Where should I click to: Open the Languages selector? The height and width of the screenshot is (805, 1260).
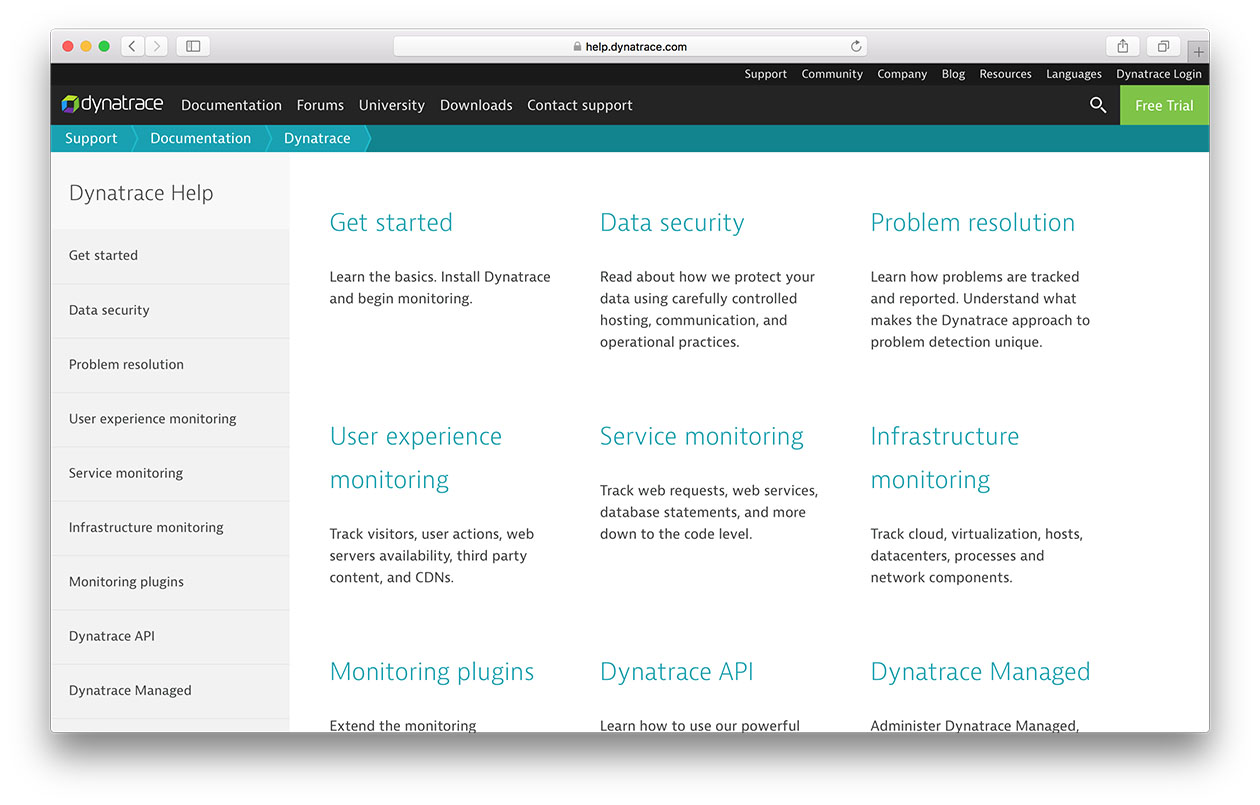coord(1074,74)
